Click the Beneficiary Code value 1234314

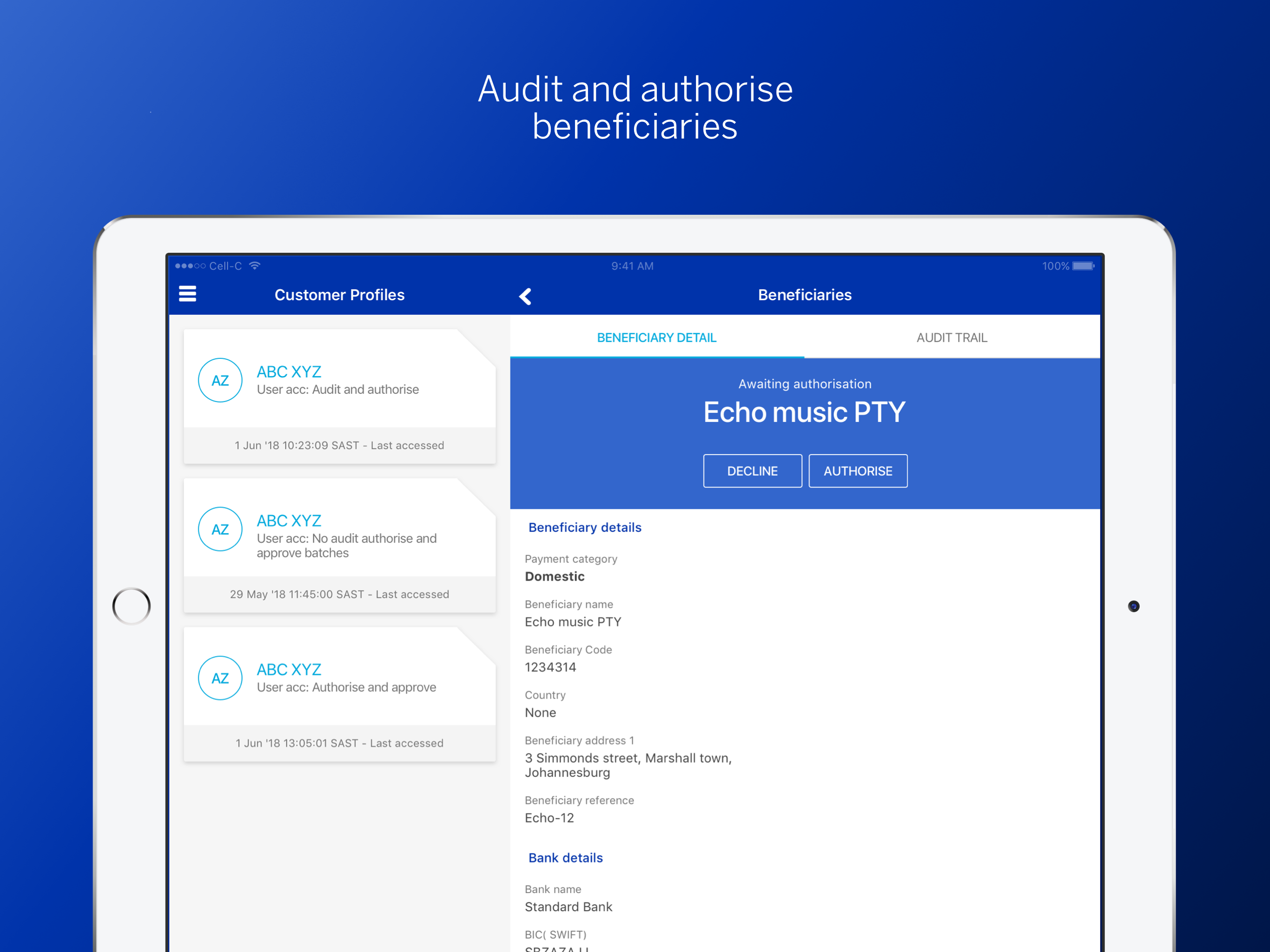pyautogui.click(x=550, y=667)
